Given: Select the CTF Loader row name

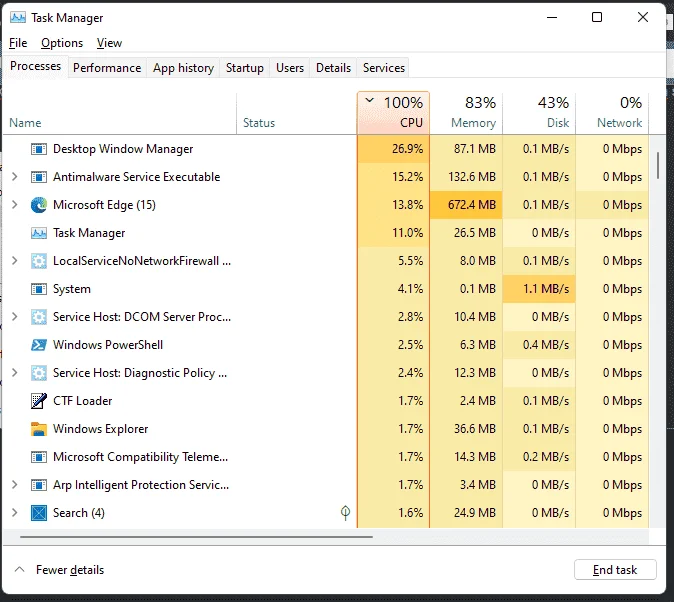Looking at the screenshot, I should pyautogui.click(x=83, y=401).
